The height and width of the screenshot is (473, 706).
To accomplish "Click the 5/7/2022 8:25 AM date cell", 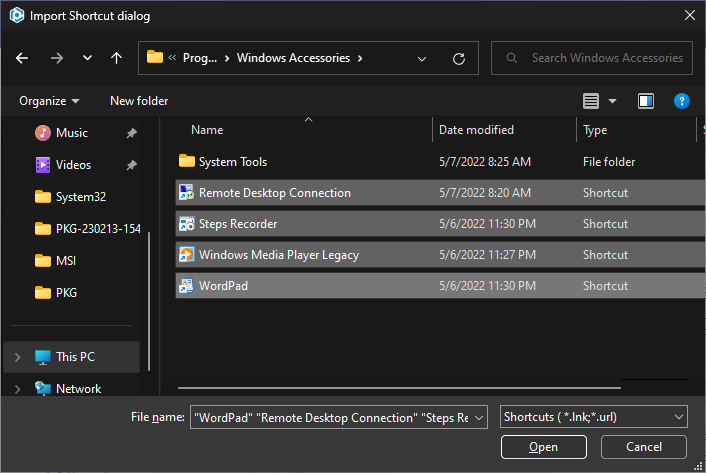I will pos(485,162).
